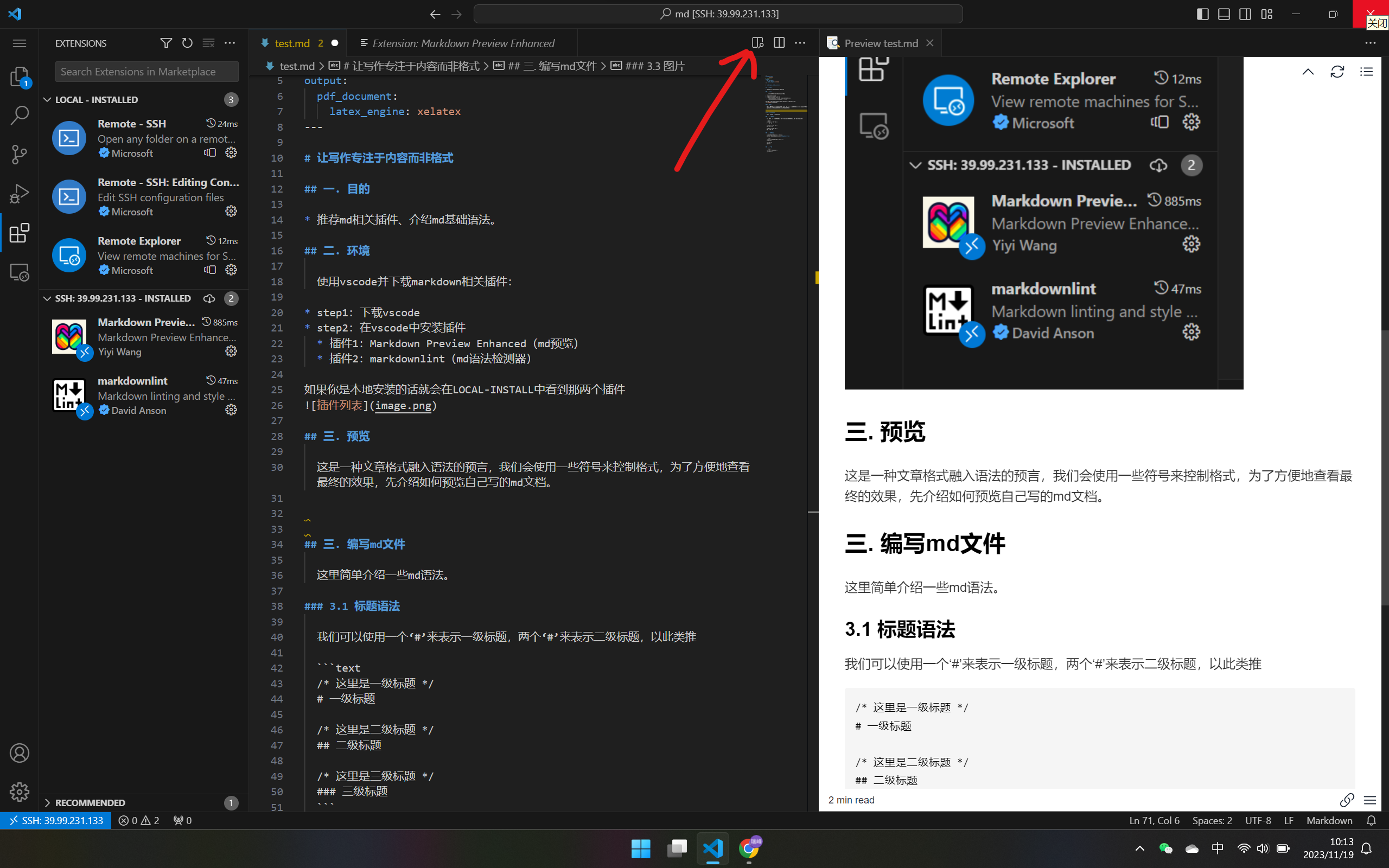Screen dimensions: 1389x868
Task: Select the Preview test.md tab
Action: [881, 43]
